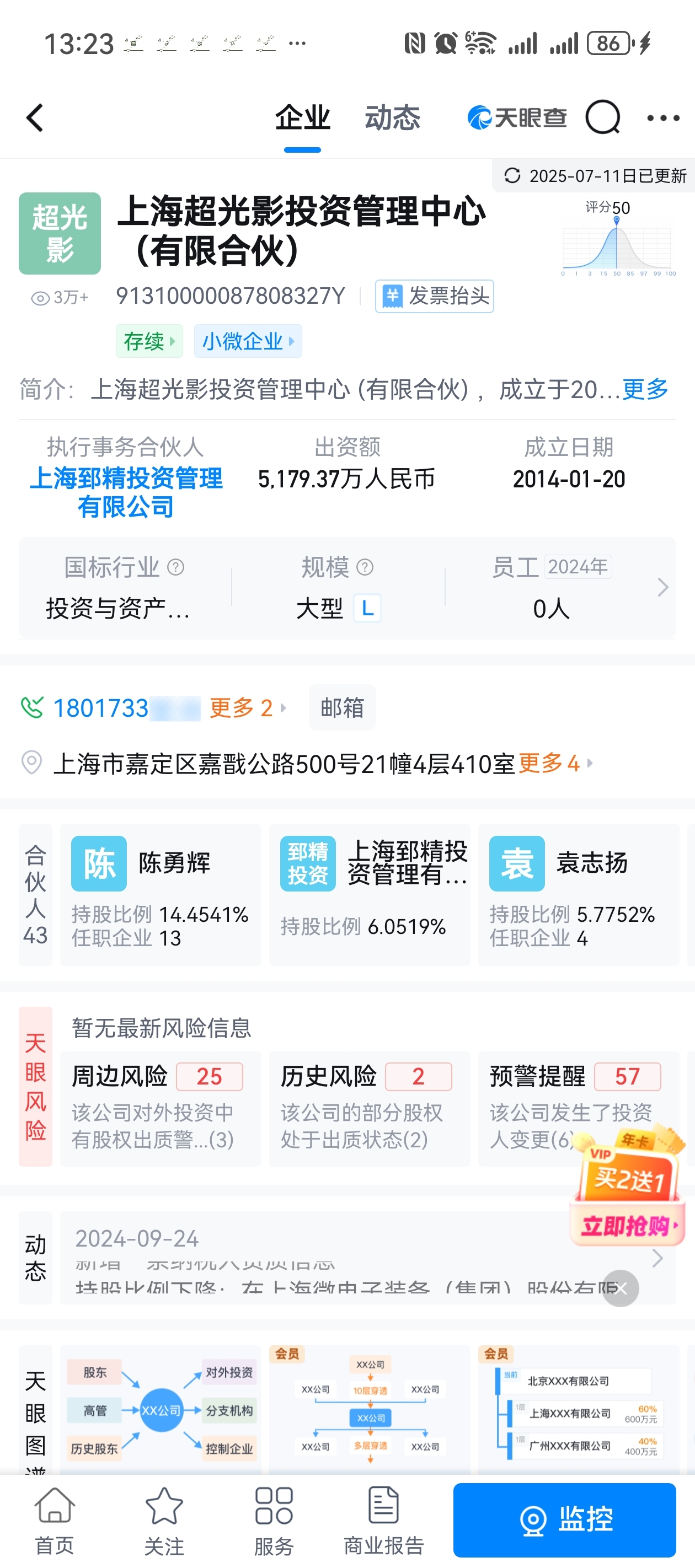
Task: Tap the 天眼风险 label
Action: pyautogui.click(x=35, y=1087)
